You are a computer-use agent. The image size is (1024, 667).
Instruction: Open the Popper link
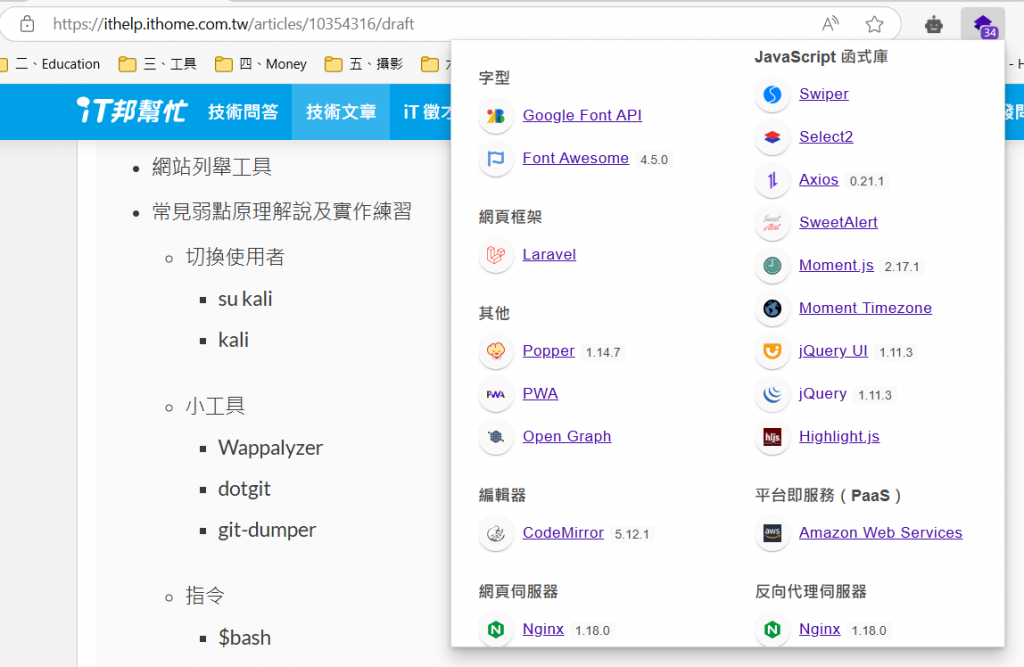pyautogui.click(x=549, y=351)
